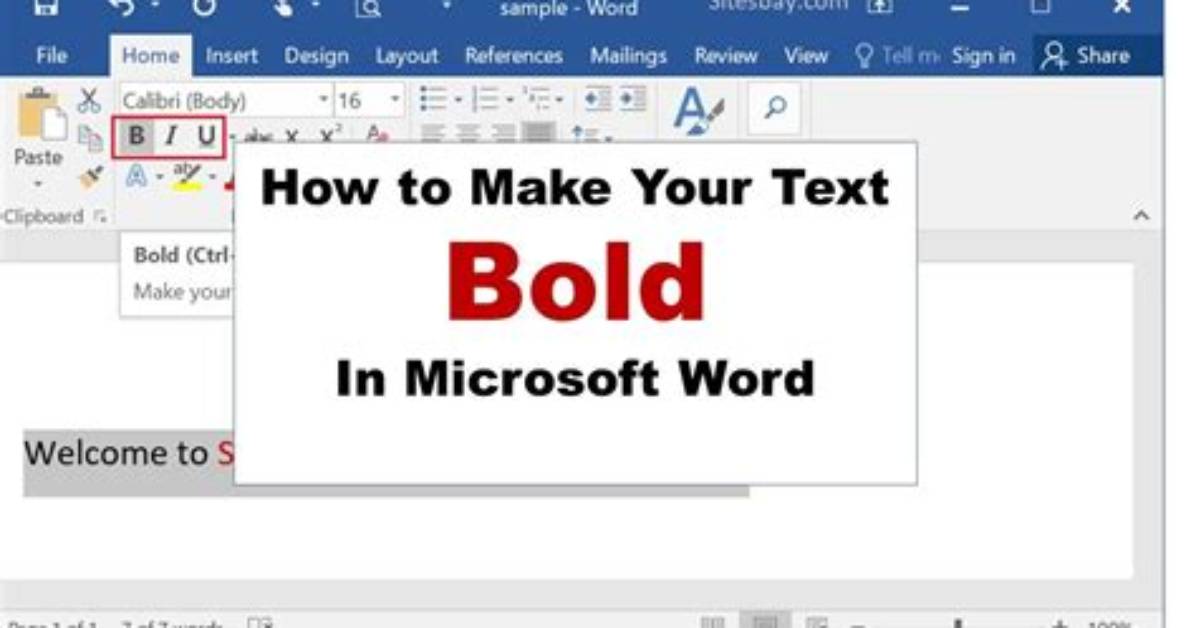Undo the last action
The width and height of the screenshot is (1196, 628).
(x=121, y=8)
